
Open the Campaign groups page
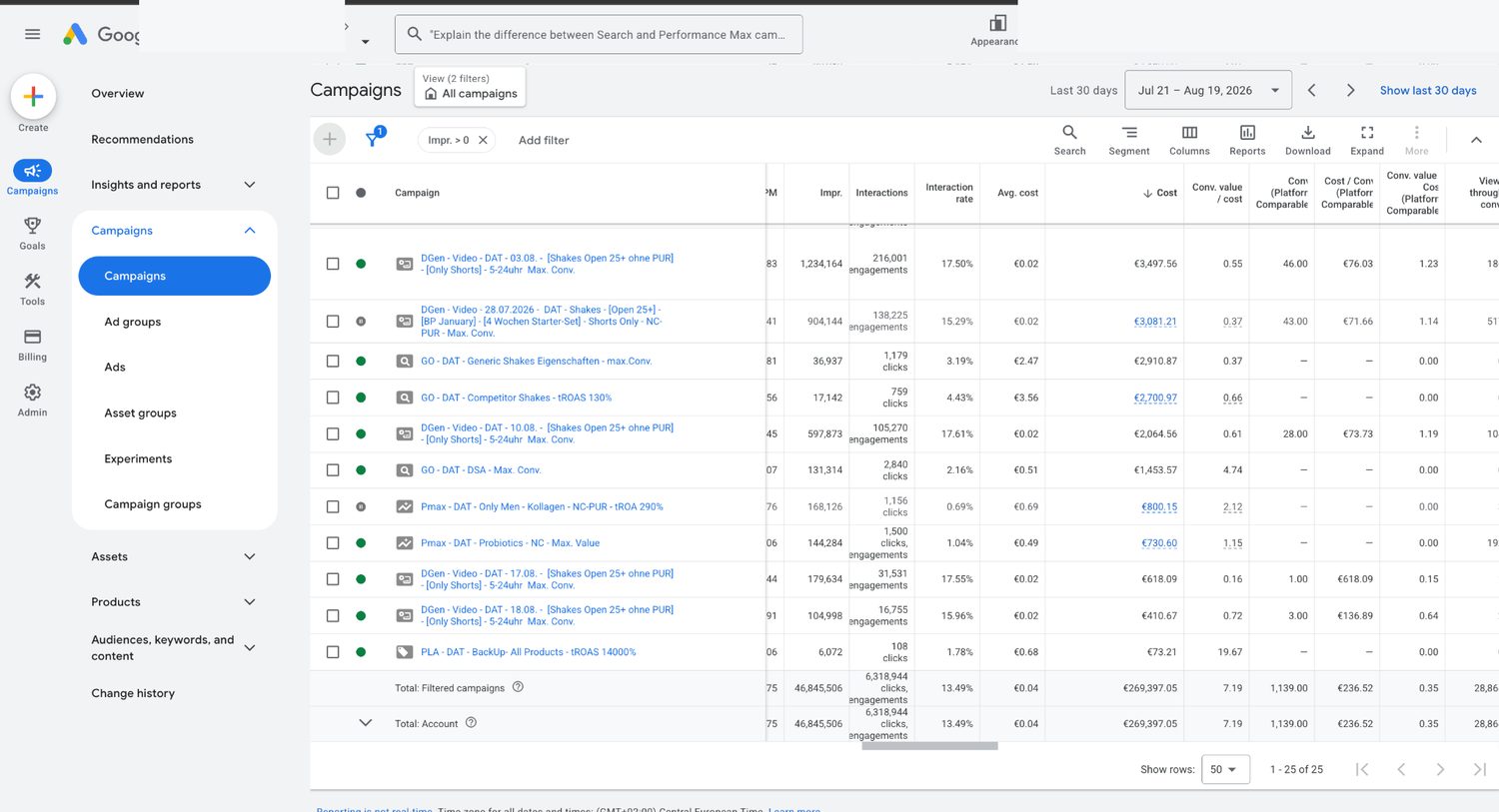point(153,504)
